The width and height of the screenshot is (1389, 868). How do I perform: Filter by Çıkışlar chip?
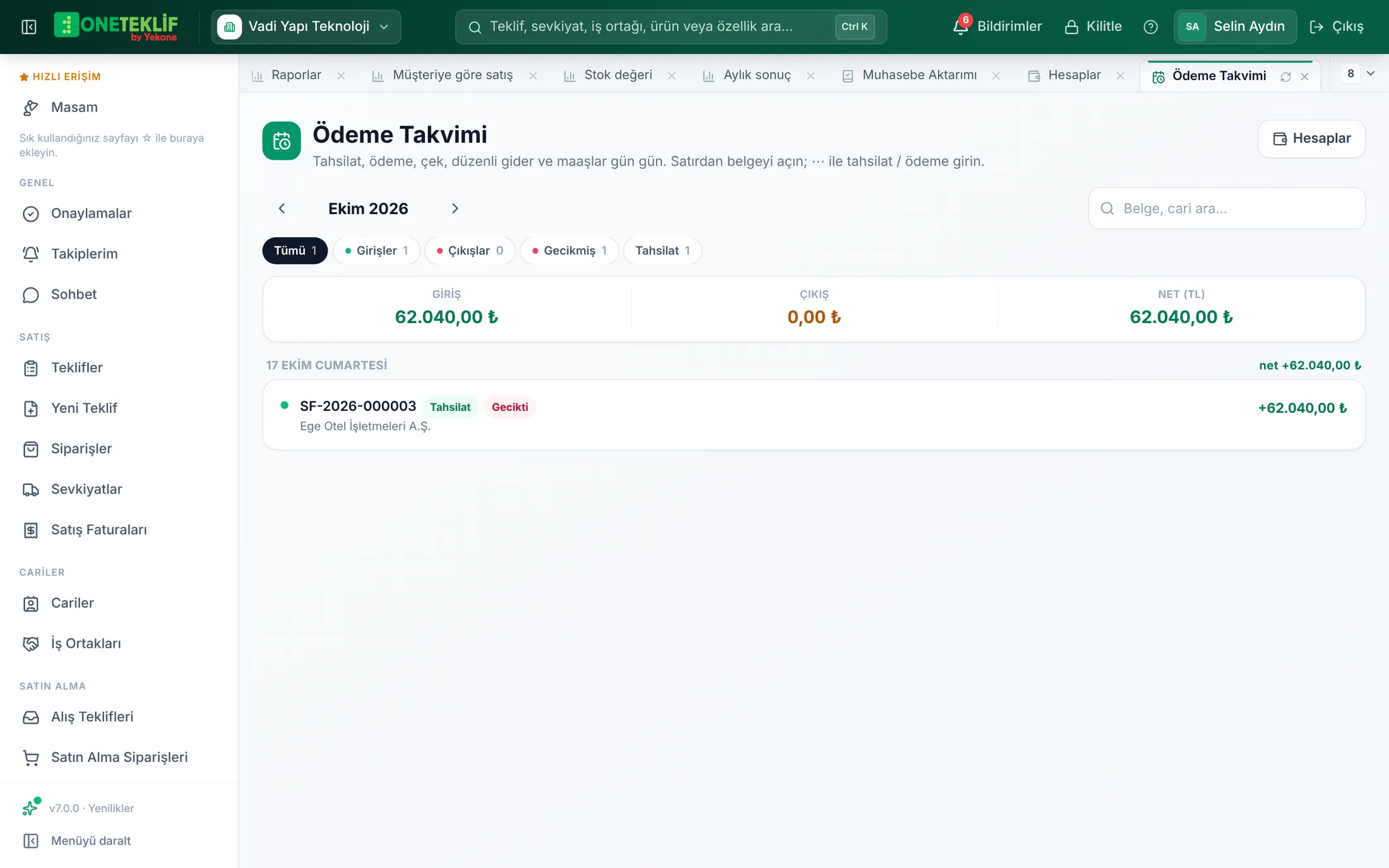pos(470,251)
